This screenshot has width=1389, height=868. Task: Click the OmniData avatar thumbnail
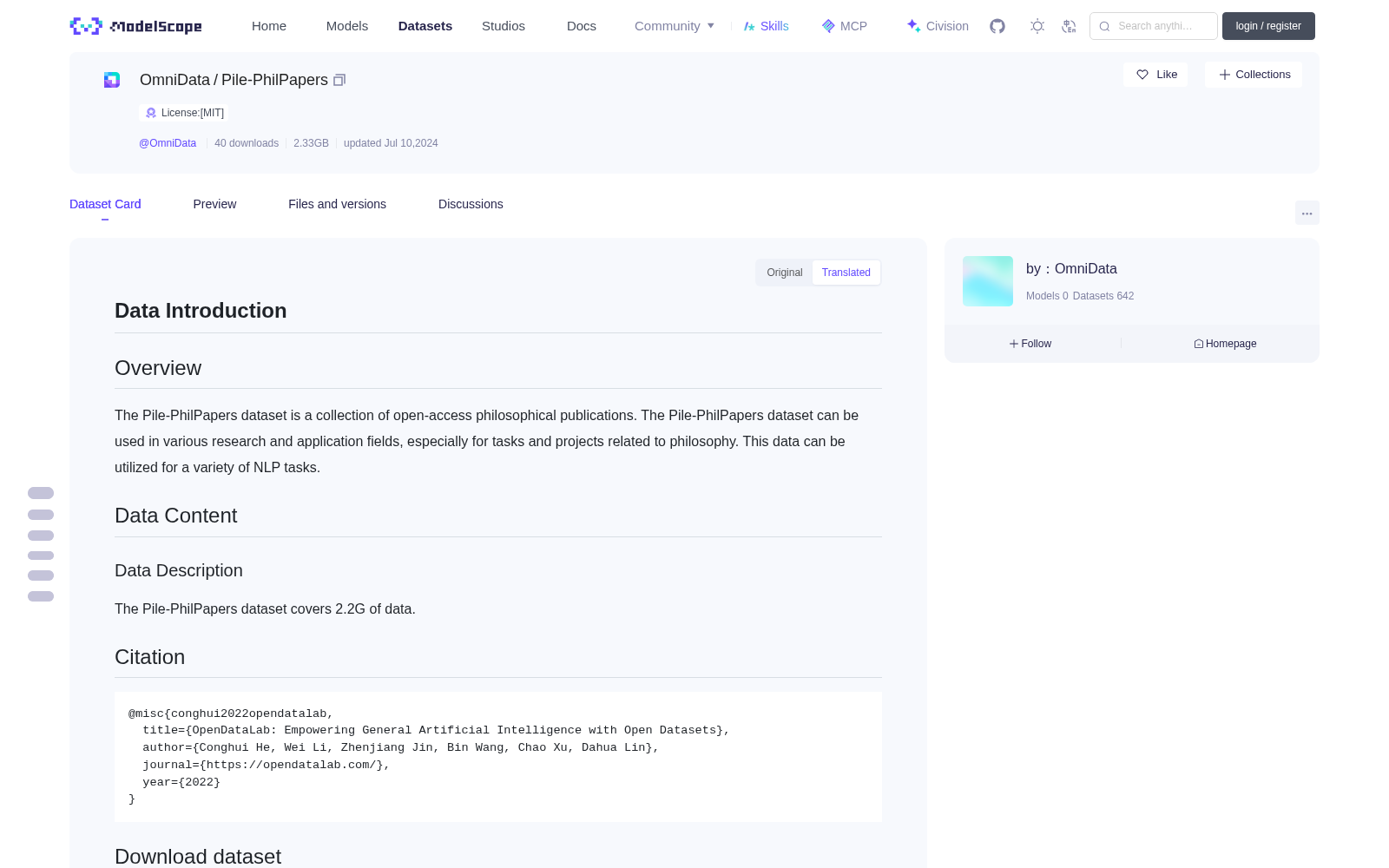[x=988, y=281]
